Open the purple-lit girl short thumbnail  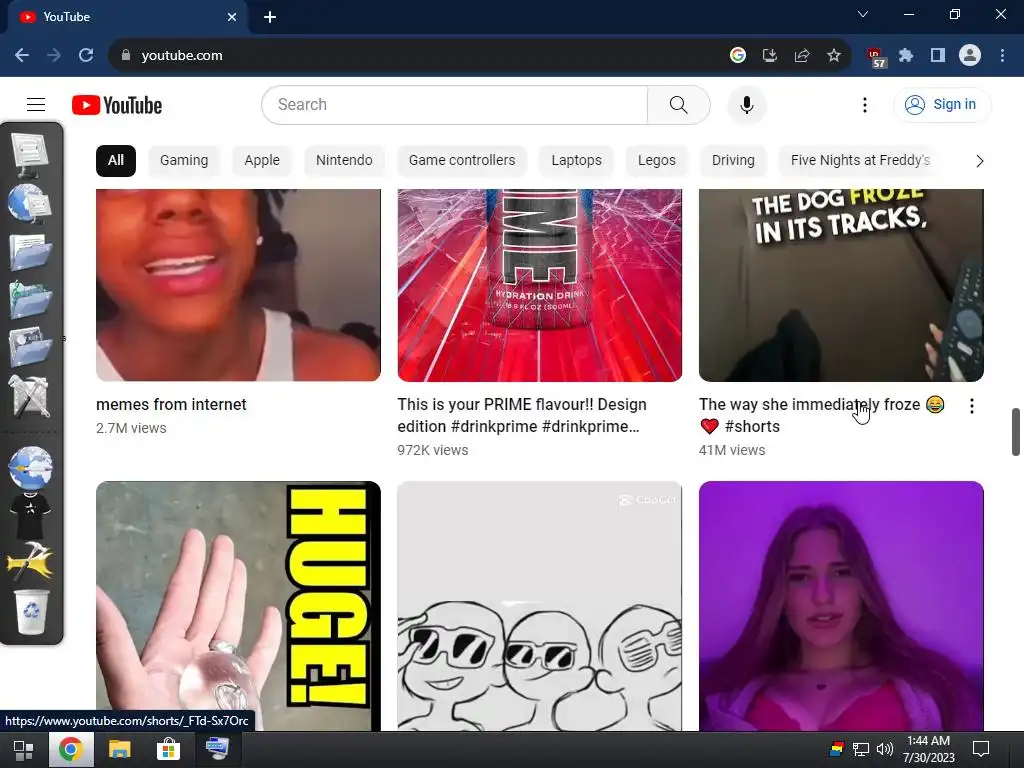pos(841,606)
